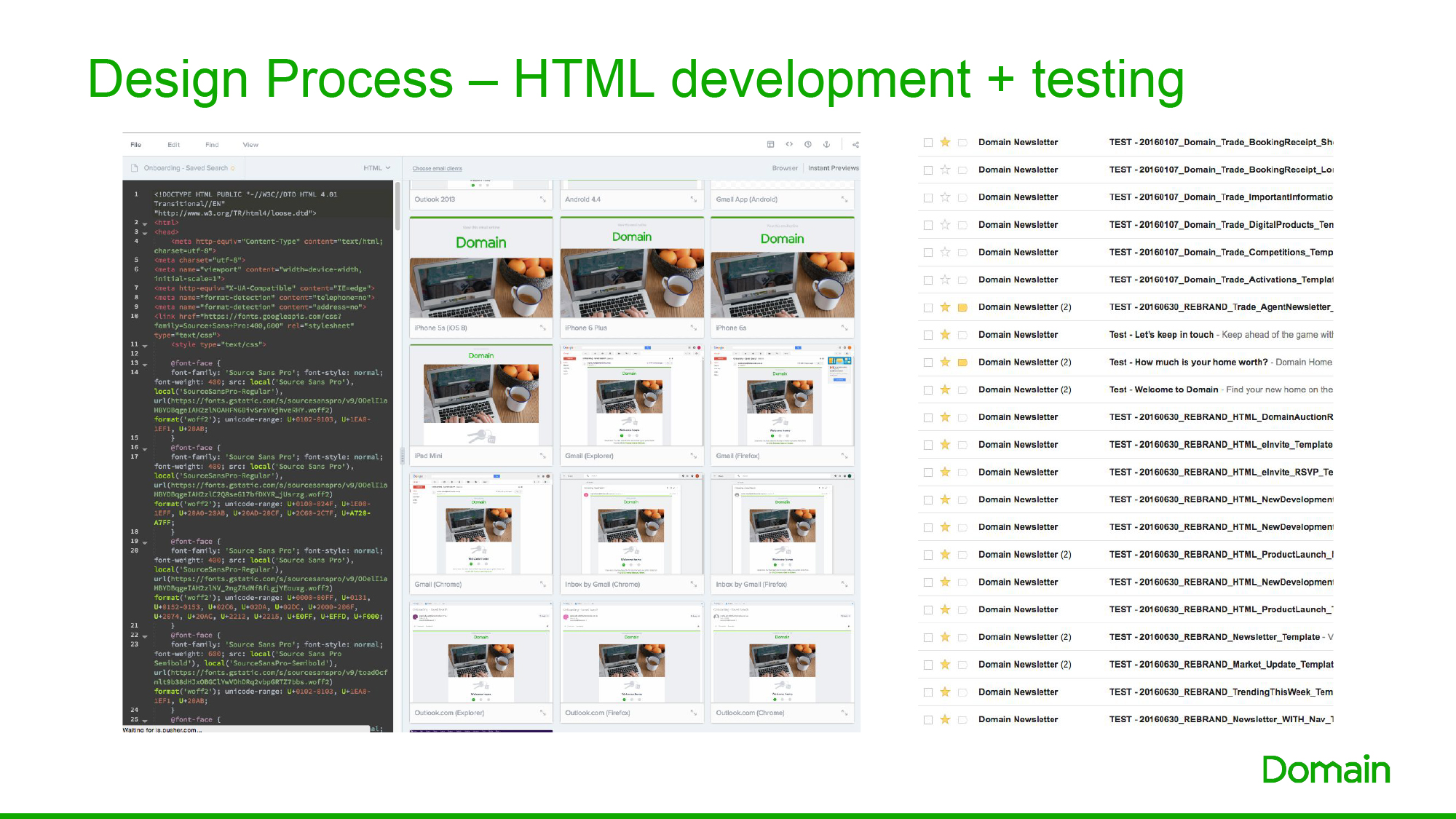
Task: Fold the @font-face block at line 25
Action: (x=145, y=721)
